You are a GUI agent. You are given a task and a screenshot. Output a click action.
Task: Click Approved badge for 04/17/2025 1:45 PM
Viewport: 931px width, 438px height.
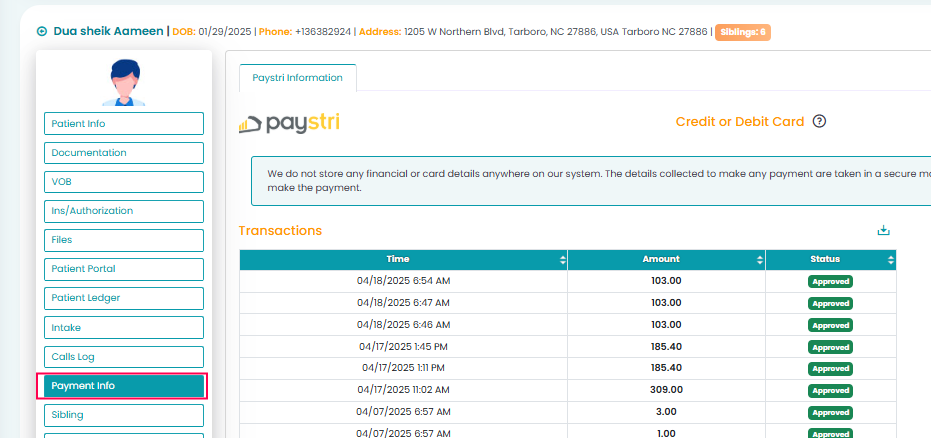tap(830, 347)
